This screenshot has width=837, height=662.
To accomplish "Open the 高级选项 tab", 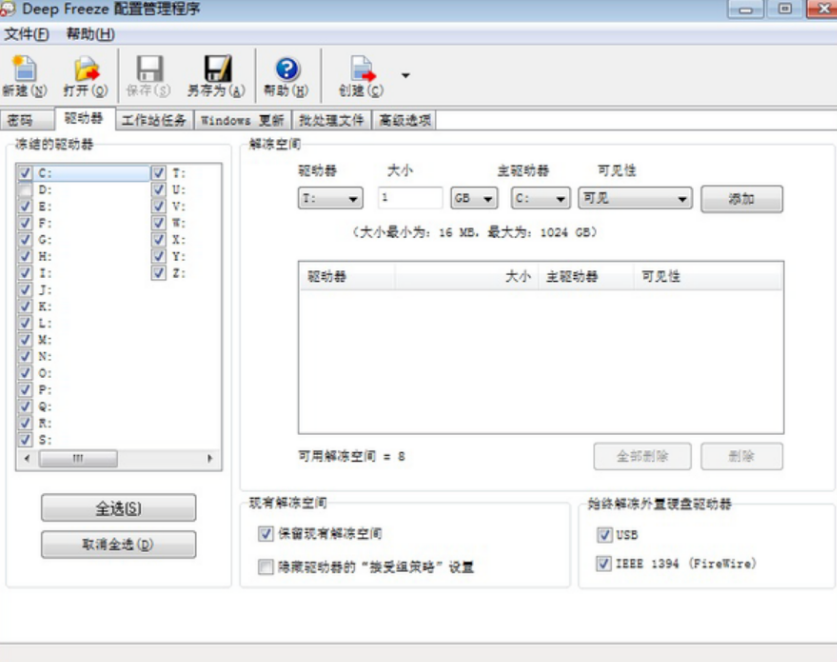I will pyautogui.click(x=405, y=120).
